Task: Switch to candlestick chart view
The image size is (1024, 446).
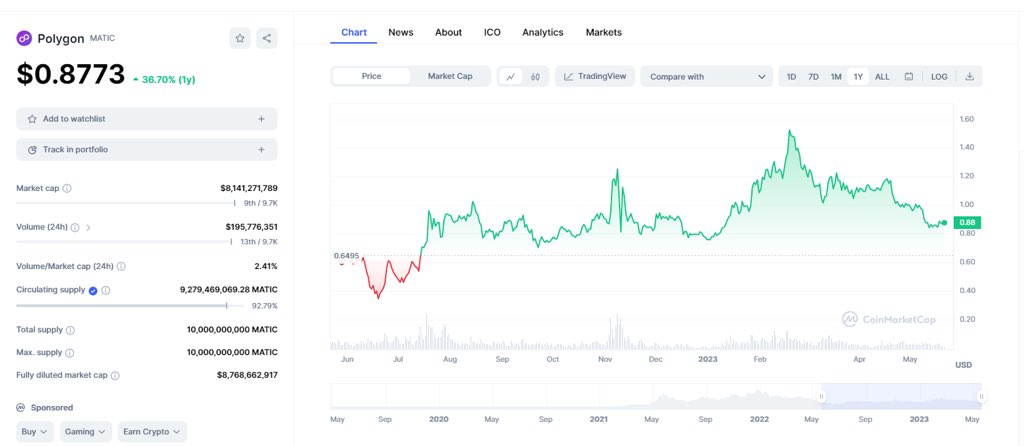Action: pyautogui.click(x=536, y=76)
